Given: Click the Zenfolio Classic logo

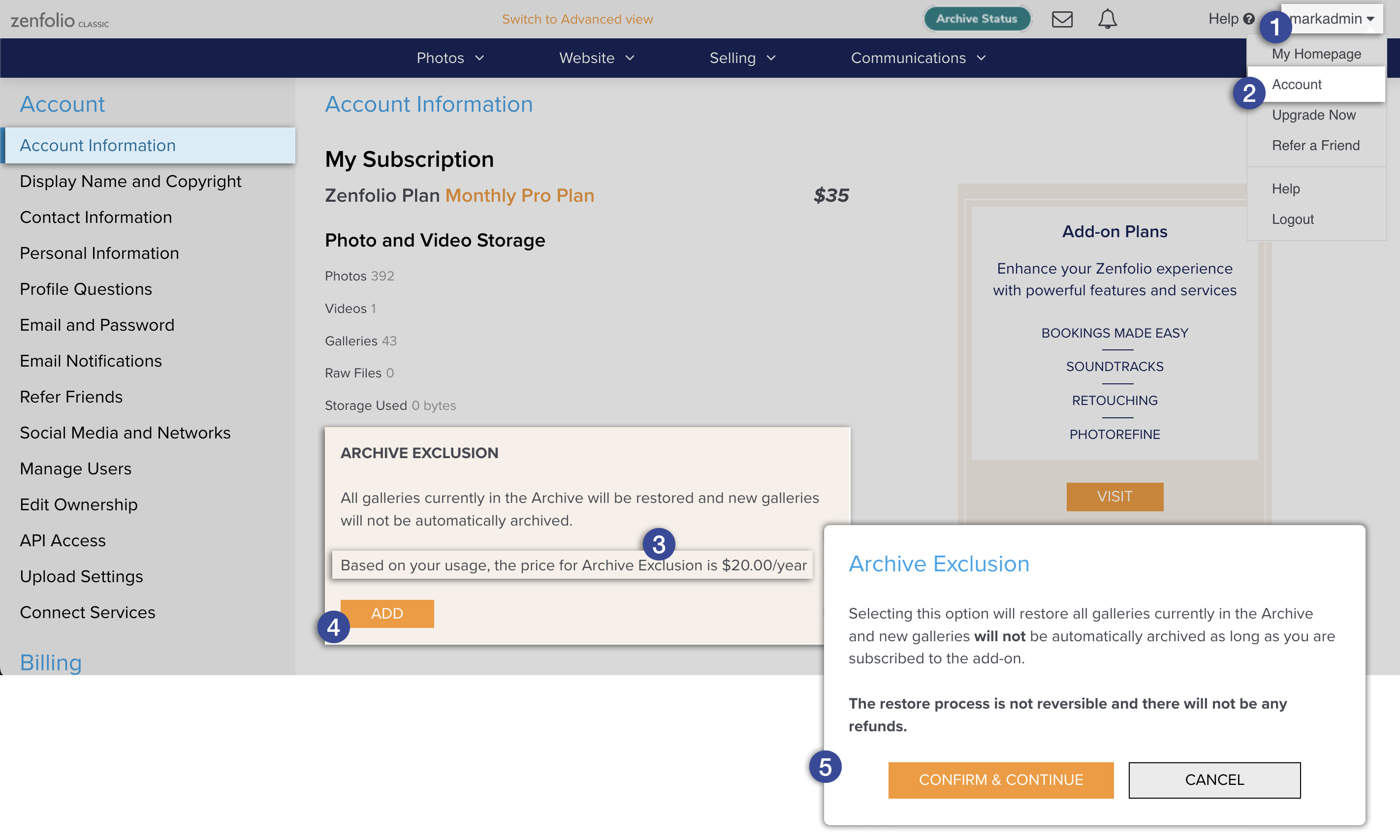Looking at the screenshot, I should point(60,21).
